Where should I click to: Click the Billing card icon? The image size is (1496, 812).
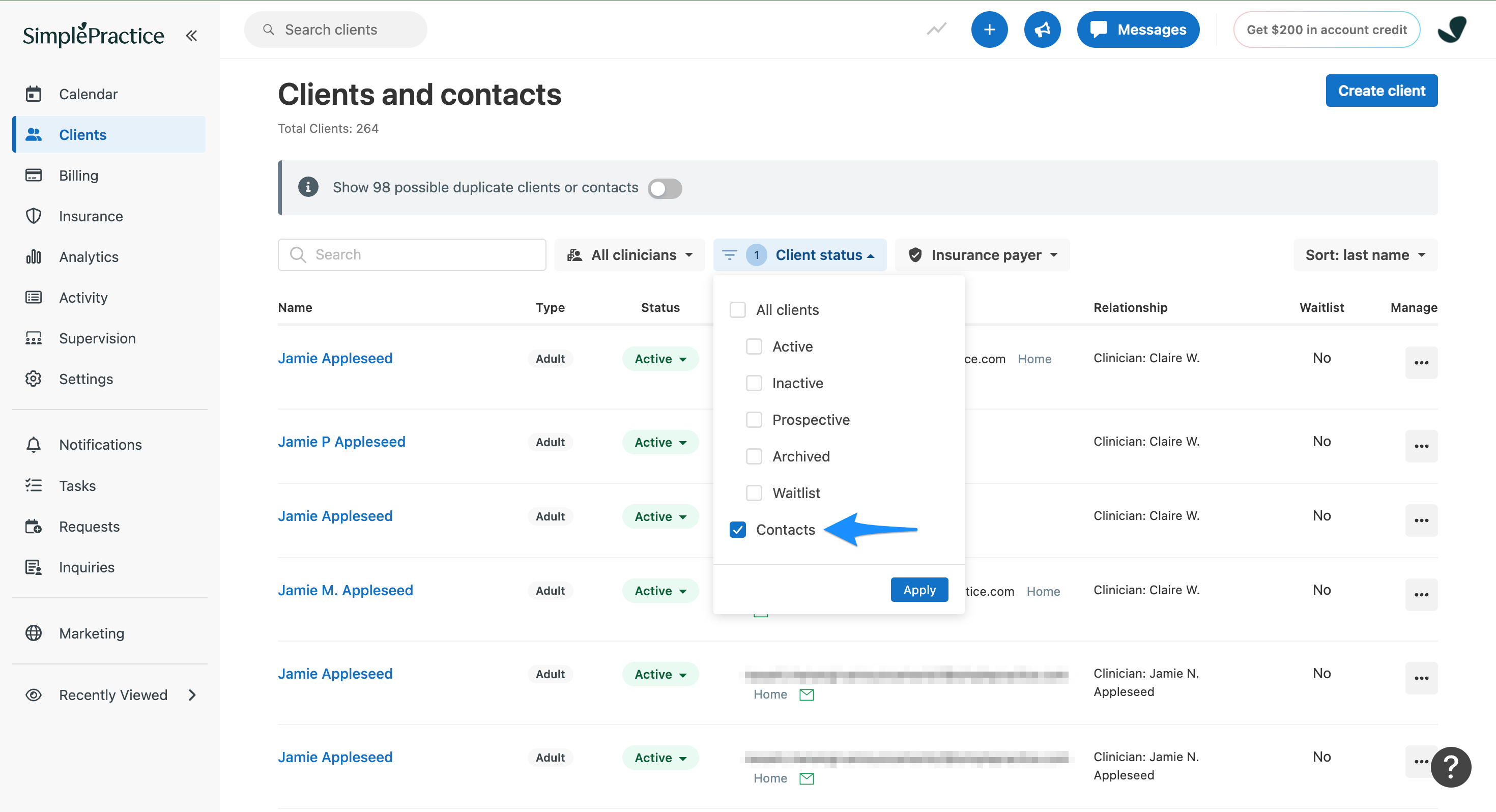34,175
